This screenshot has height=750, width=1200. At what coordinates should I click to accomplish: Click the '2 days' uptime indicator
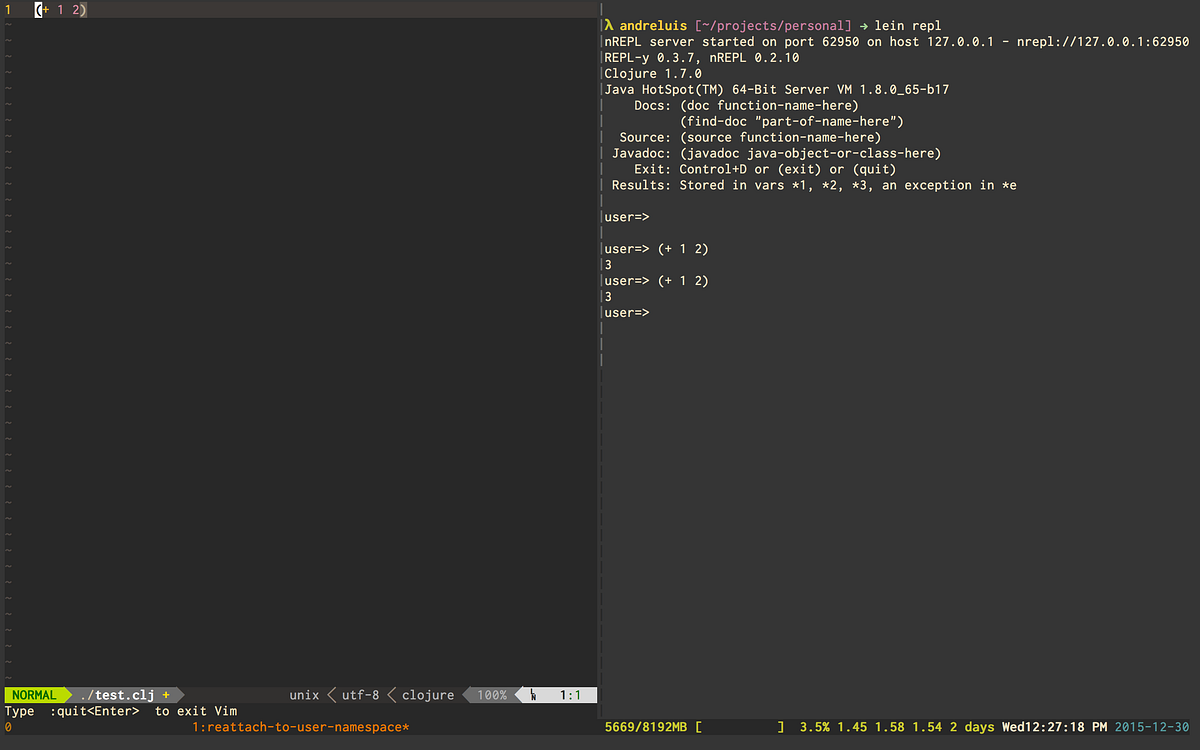point(972,727)
